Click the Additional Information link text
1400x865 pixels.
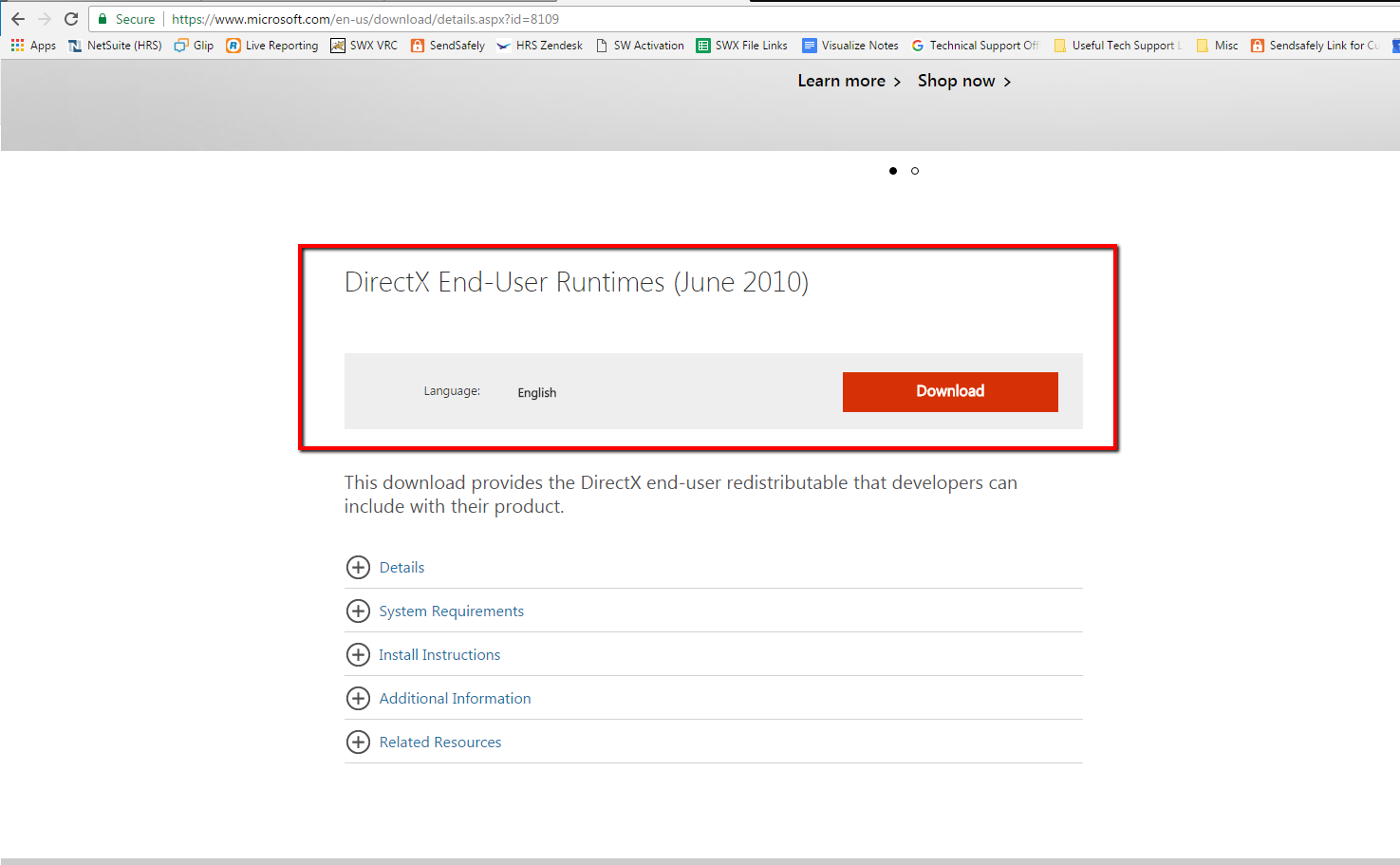456,698
